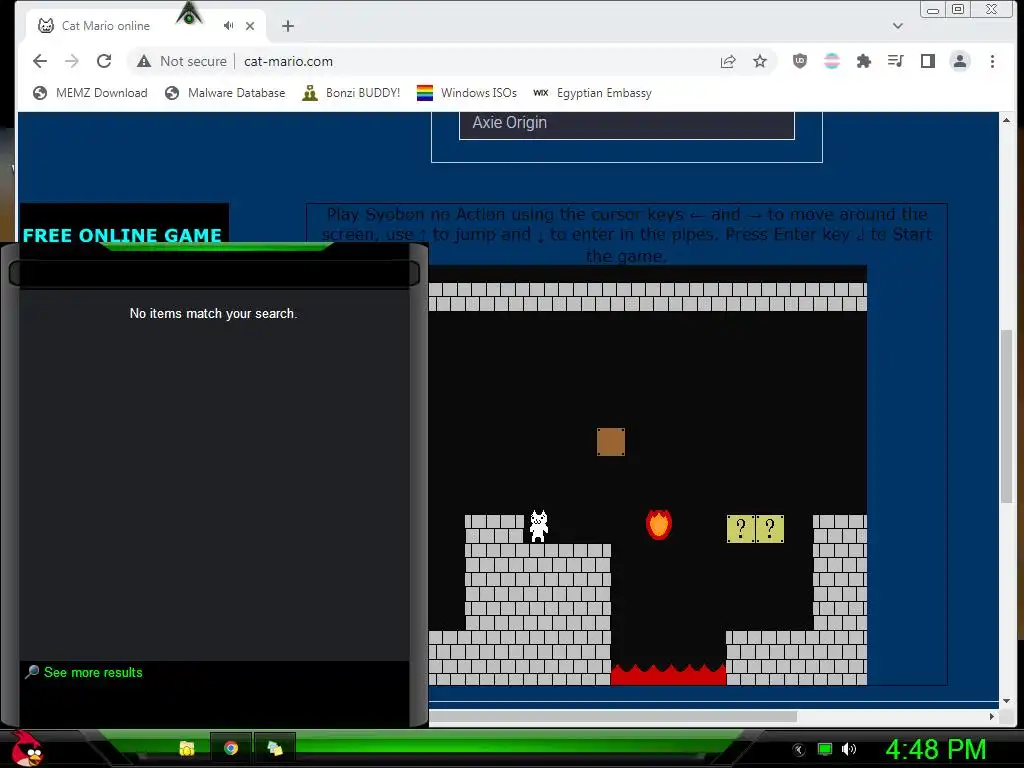The height and width of the screenshot is (768, 1024).
Task: Select the Cat Mario online tab
Action: click(147, 26)
